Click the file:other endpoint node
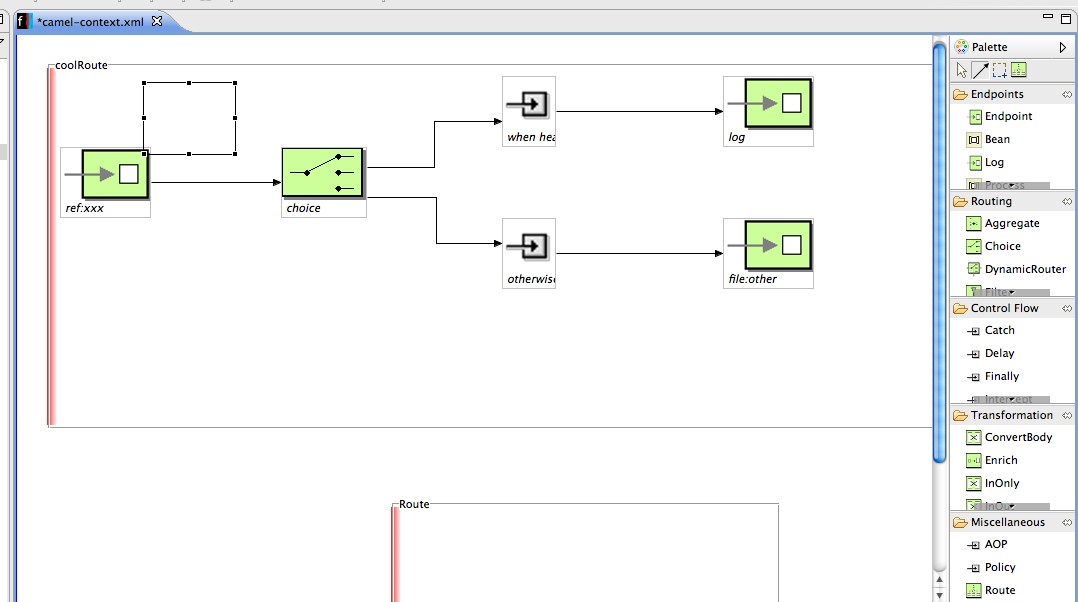Viewport: 1078px width, 602px height. (x=778, y=245)
